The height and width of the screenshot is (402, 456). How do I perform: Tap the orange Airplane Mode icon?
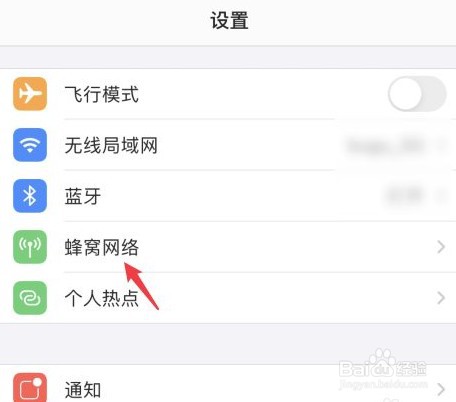(30, 94)
